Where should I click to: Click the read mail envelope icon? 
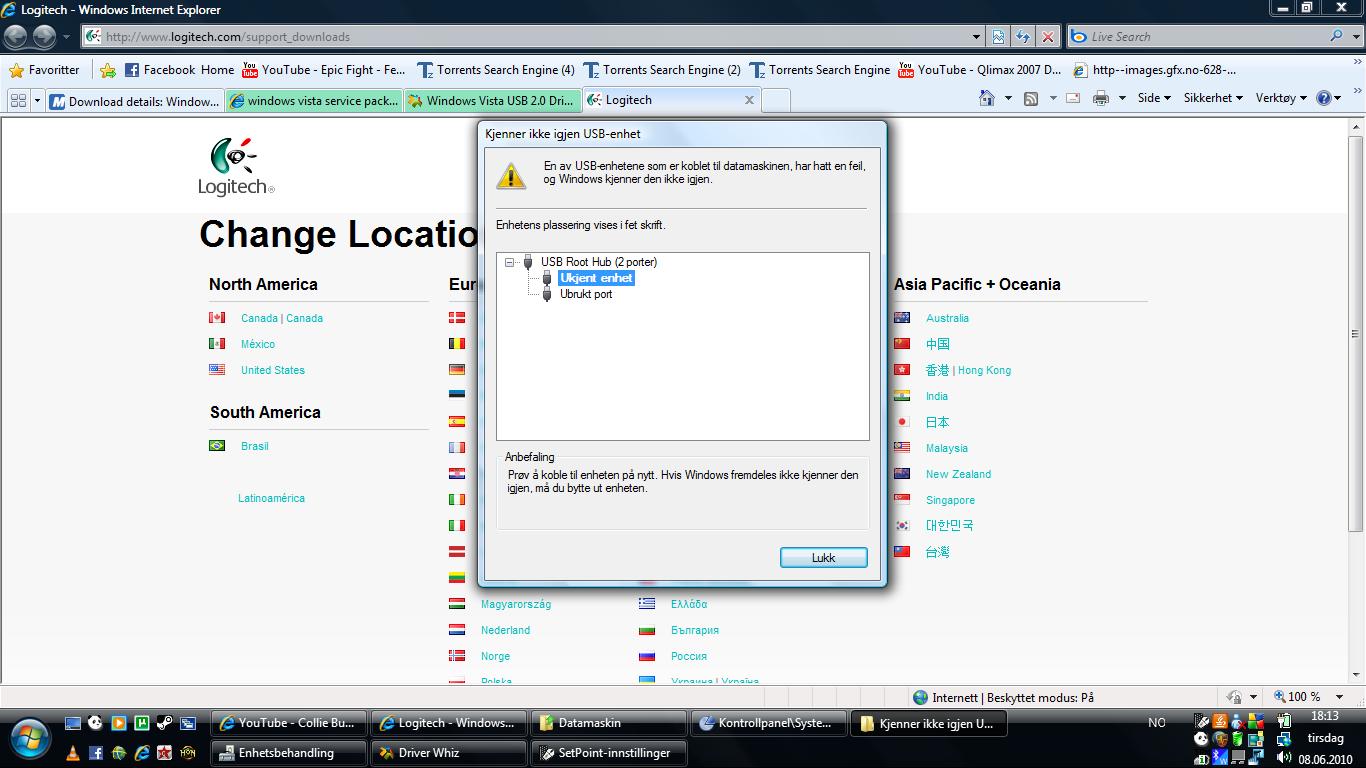click(x=1073, y=98)
